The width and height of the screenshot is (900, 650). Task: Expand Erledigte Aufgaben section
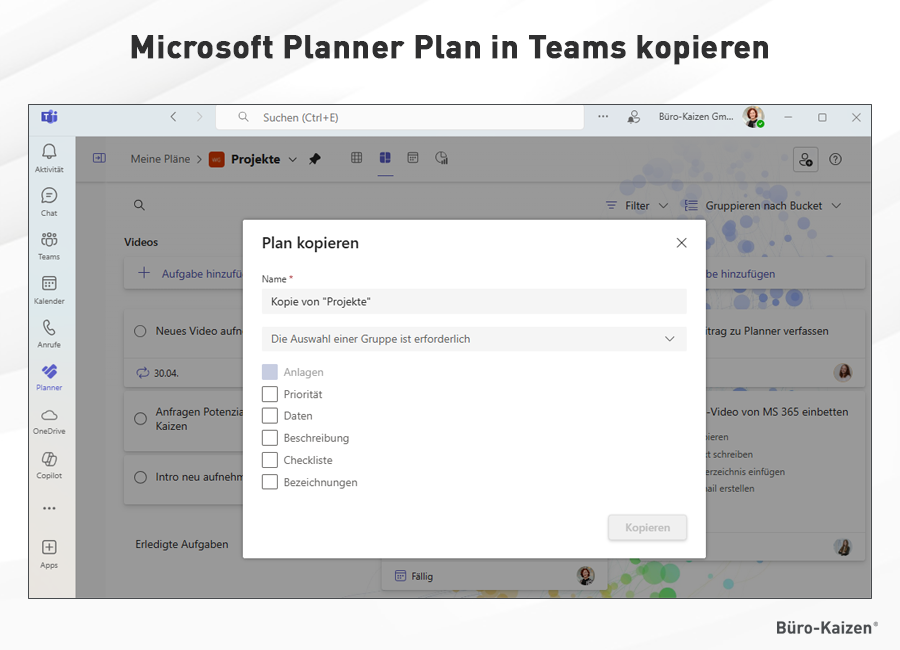pos(181,544)
